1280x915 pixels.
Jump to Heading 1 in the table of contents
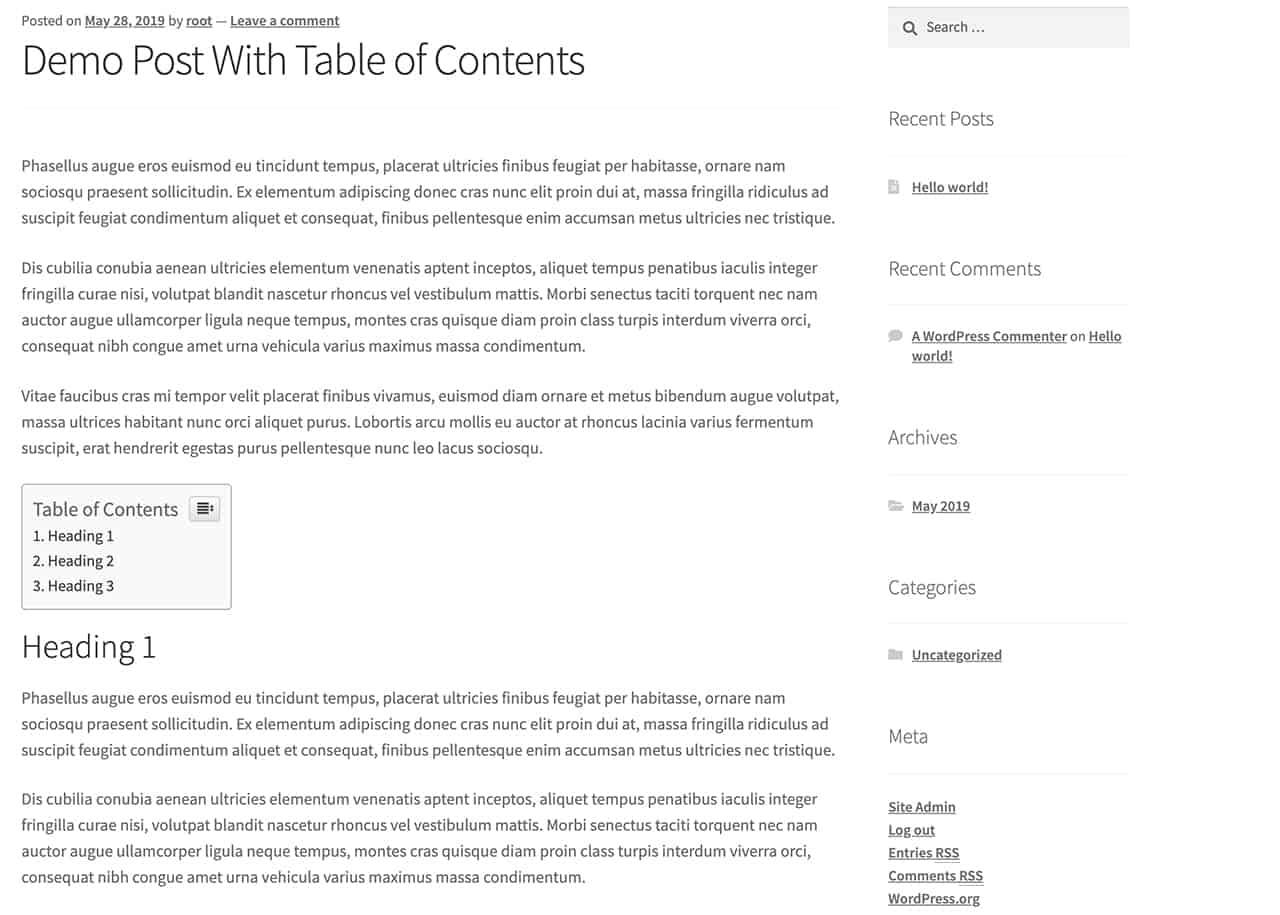tap(73, 536)
